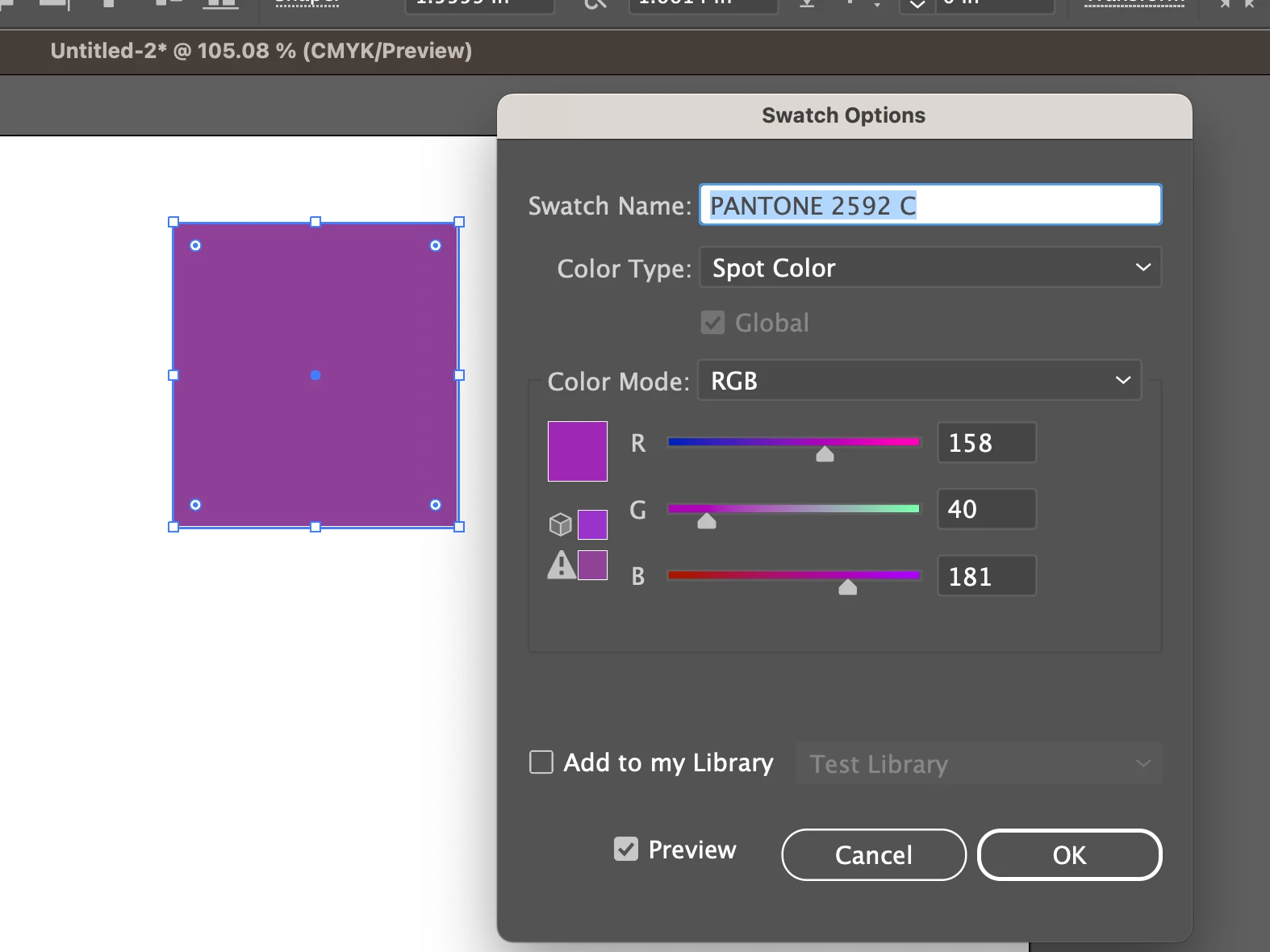Click the out-of-web-color cube icon
This screenshot has height=952, width=1270.
[x=560, y=524]
